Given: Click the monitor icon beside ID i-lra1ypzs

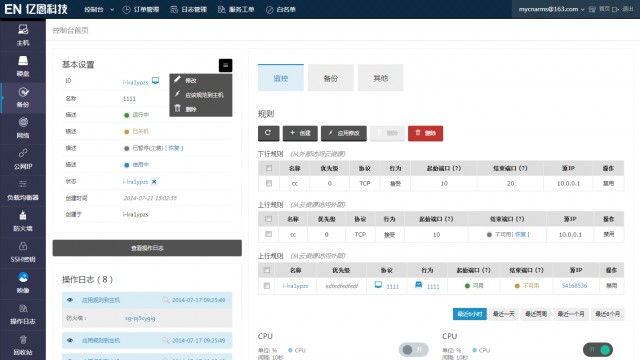Looking at the screenshot, I should pyautogui.click(x=156, y=81).
